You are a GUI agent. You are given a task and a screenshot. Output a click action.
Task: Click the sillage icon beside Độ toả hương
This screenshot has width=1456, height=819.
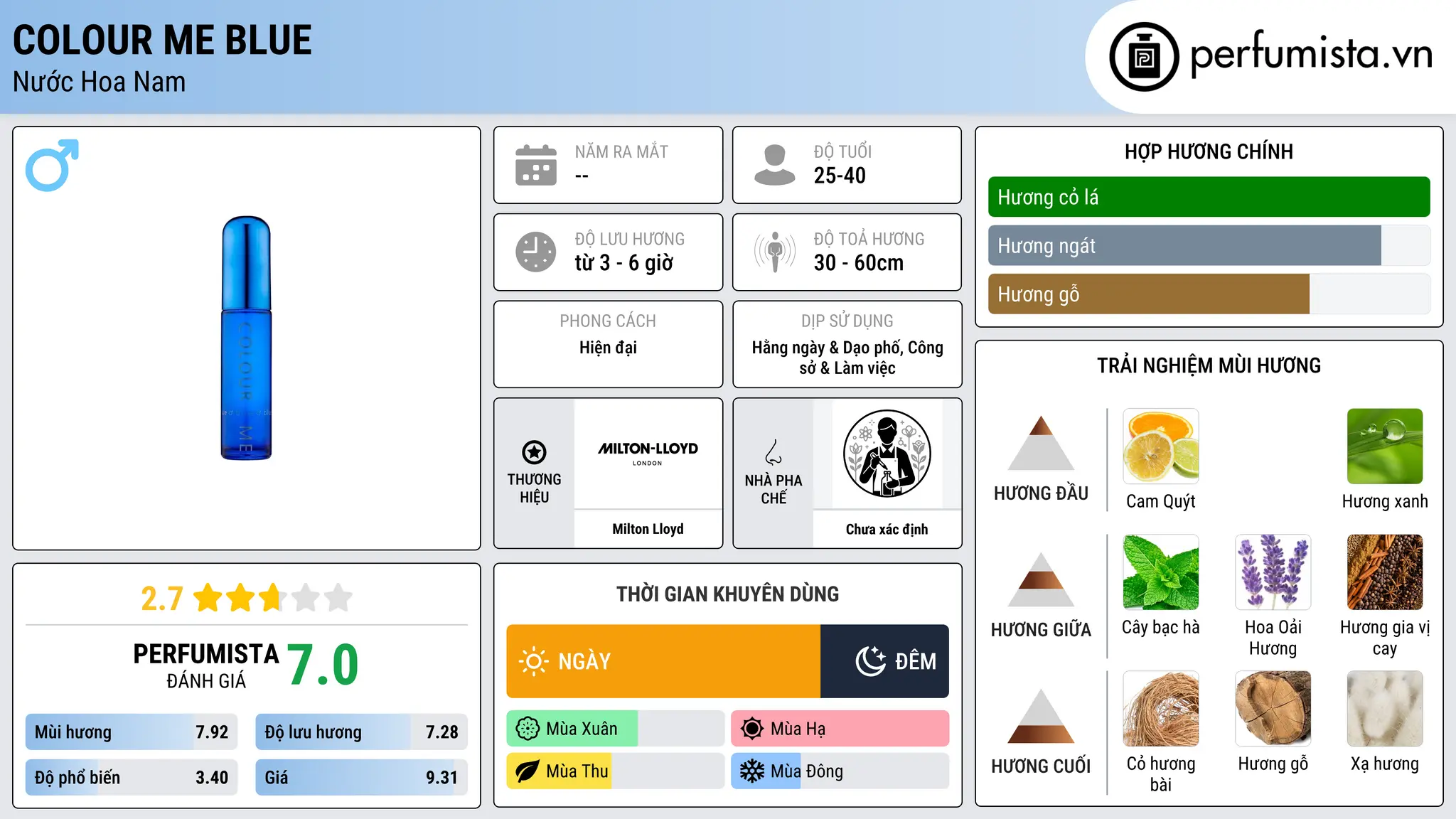click(x=775, y=252)
